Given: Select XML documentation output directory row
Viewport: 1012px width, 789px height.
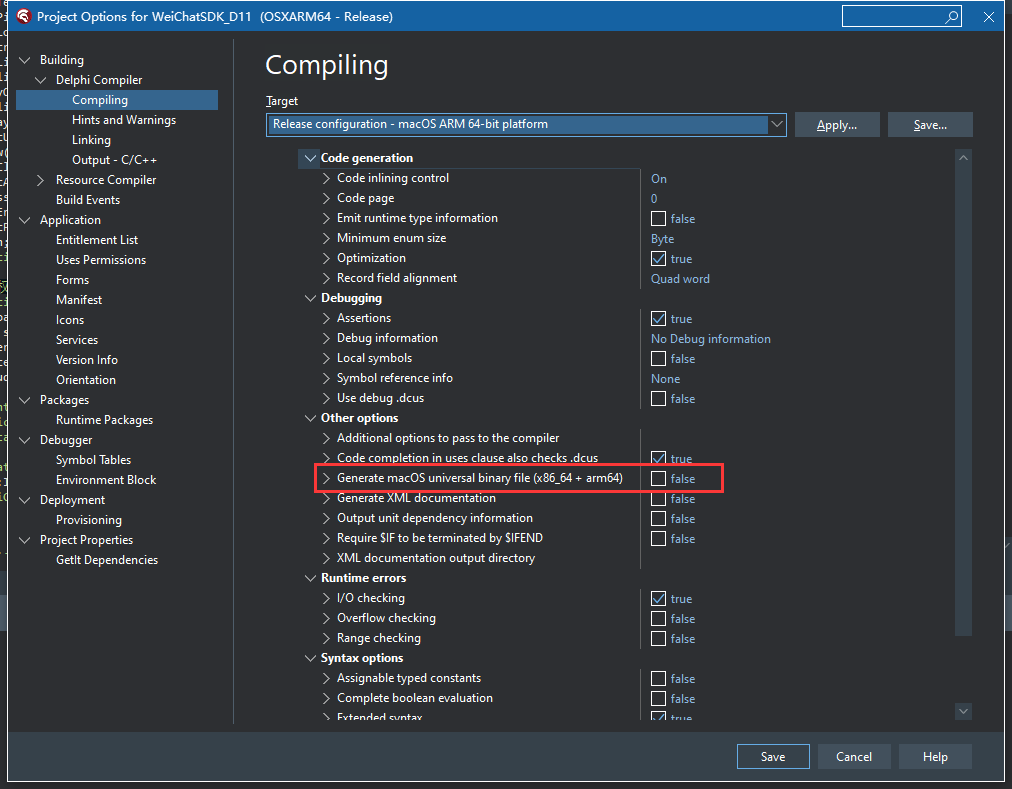Looking at the screenshot, I should [436, 558].
